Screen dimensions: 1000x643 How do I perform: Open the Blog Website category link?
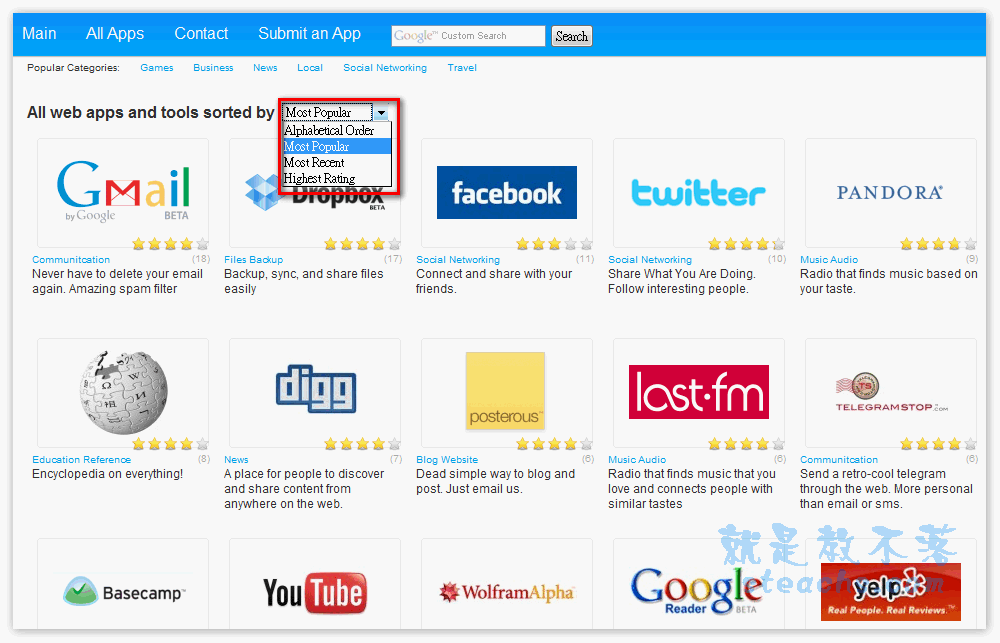(x=447, y=460)
